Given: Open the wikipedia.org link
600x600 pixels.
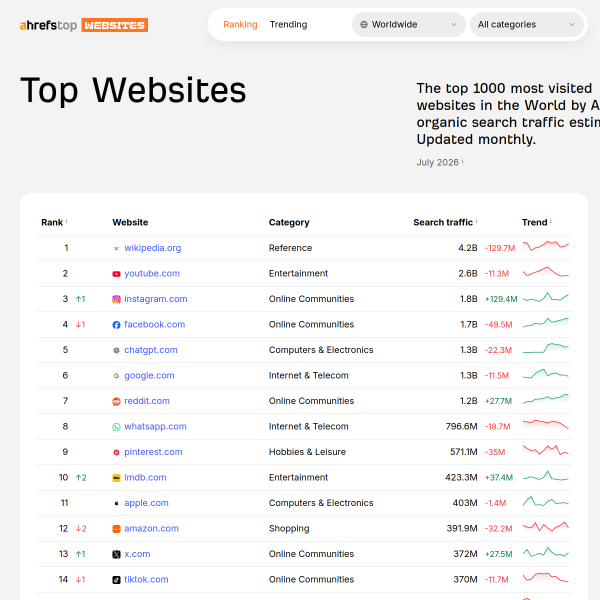Looking at the screenshot, I should (x=153, y=248).
